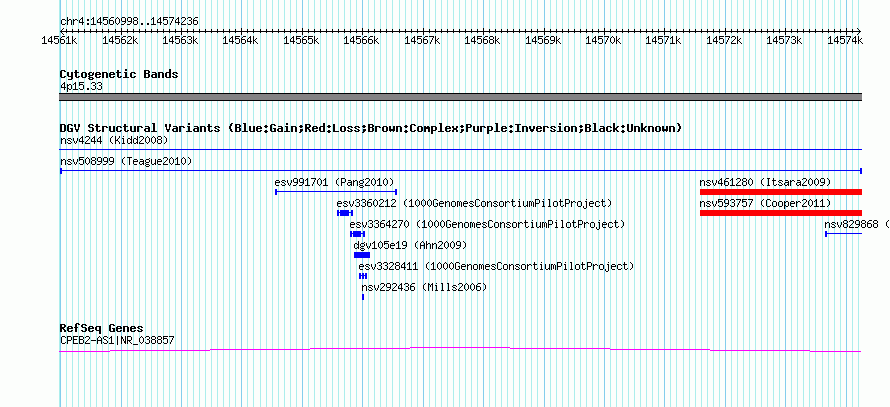The width and height of the screenshot is (890, 407).
Task: Select the 14561k ruler tick label
Action: [60, 40]
